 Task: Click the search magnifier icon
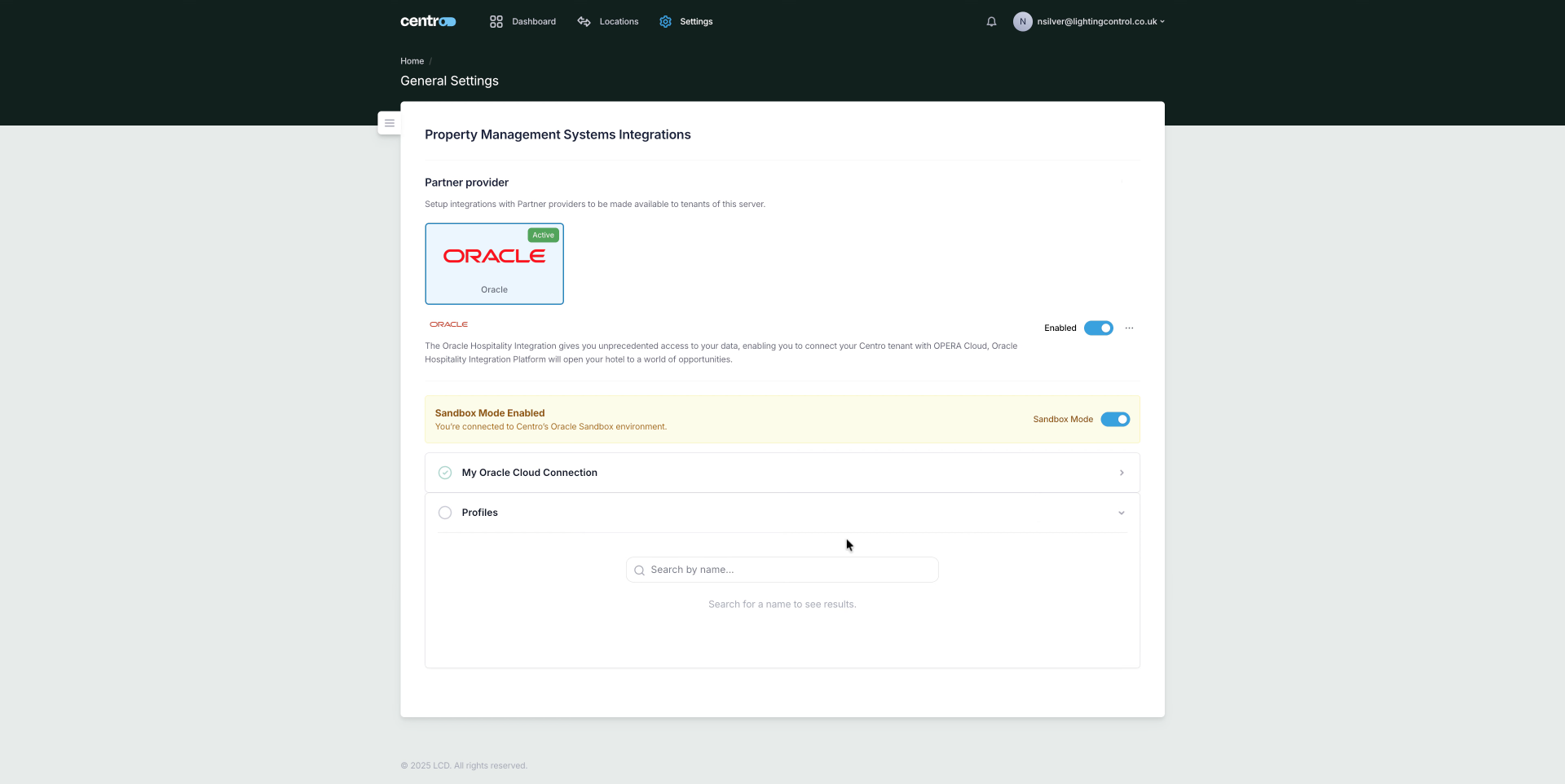(640, 570)
